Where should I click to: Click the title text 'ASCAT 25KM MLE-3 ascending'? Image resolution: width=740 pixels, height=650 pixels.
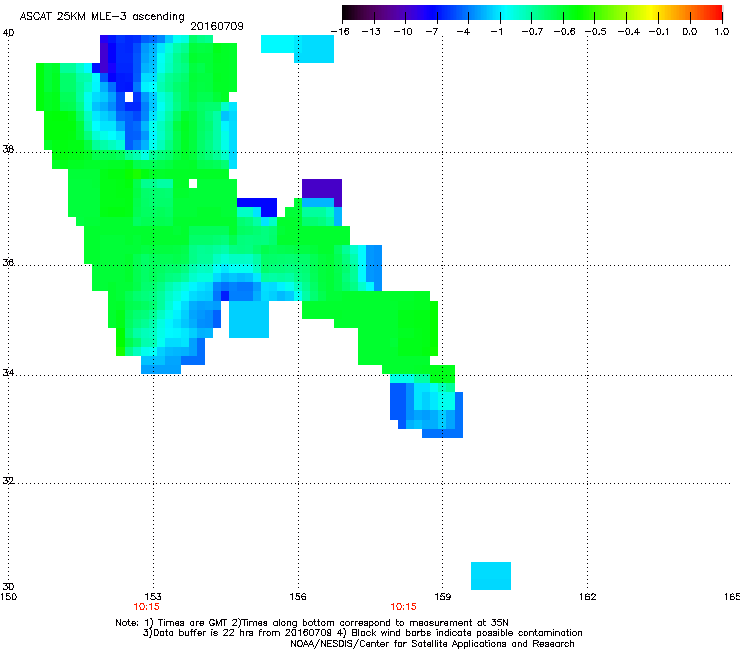coord(102,16)
